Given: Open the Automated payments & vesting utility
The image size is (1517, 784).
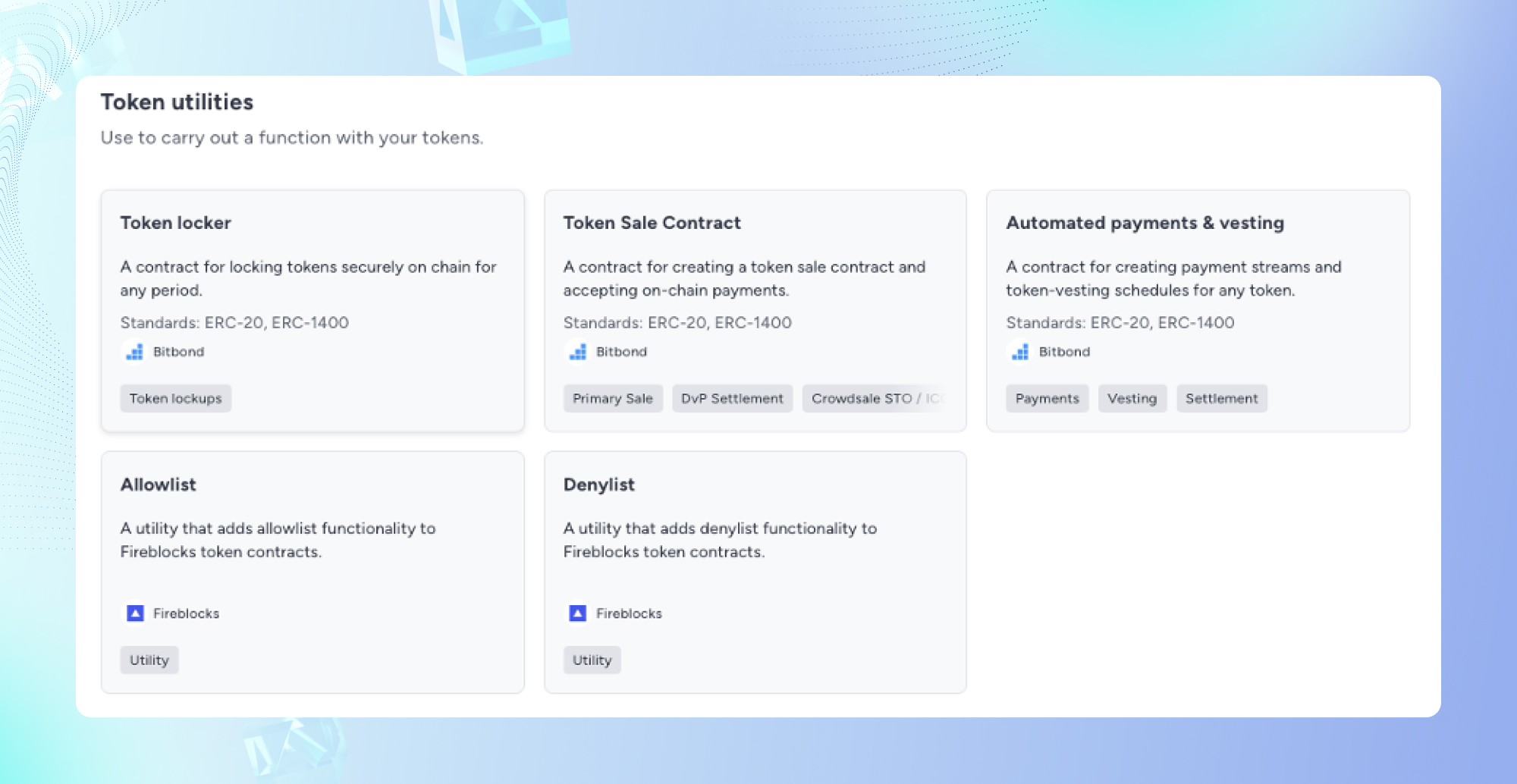Looking at the screenshot, I should tap(1197, 311).
